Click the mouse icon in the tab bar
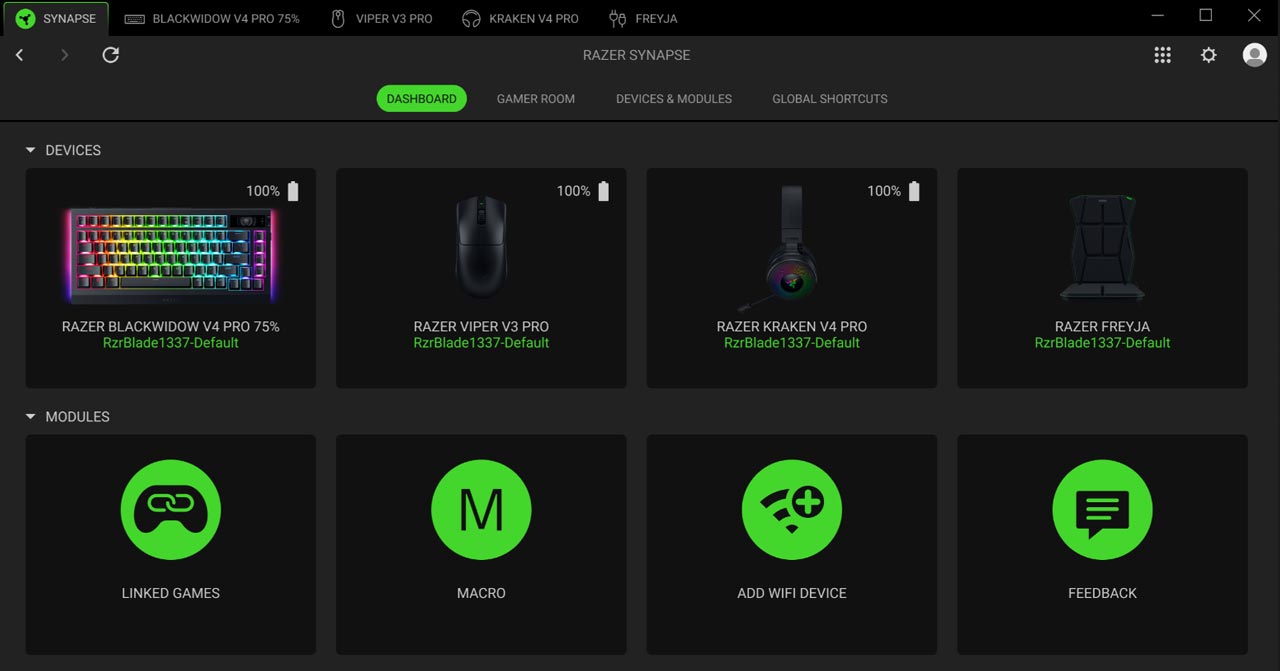The image size is (1280, 671). click(x=338, y=19)
